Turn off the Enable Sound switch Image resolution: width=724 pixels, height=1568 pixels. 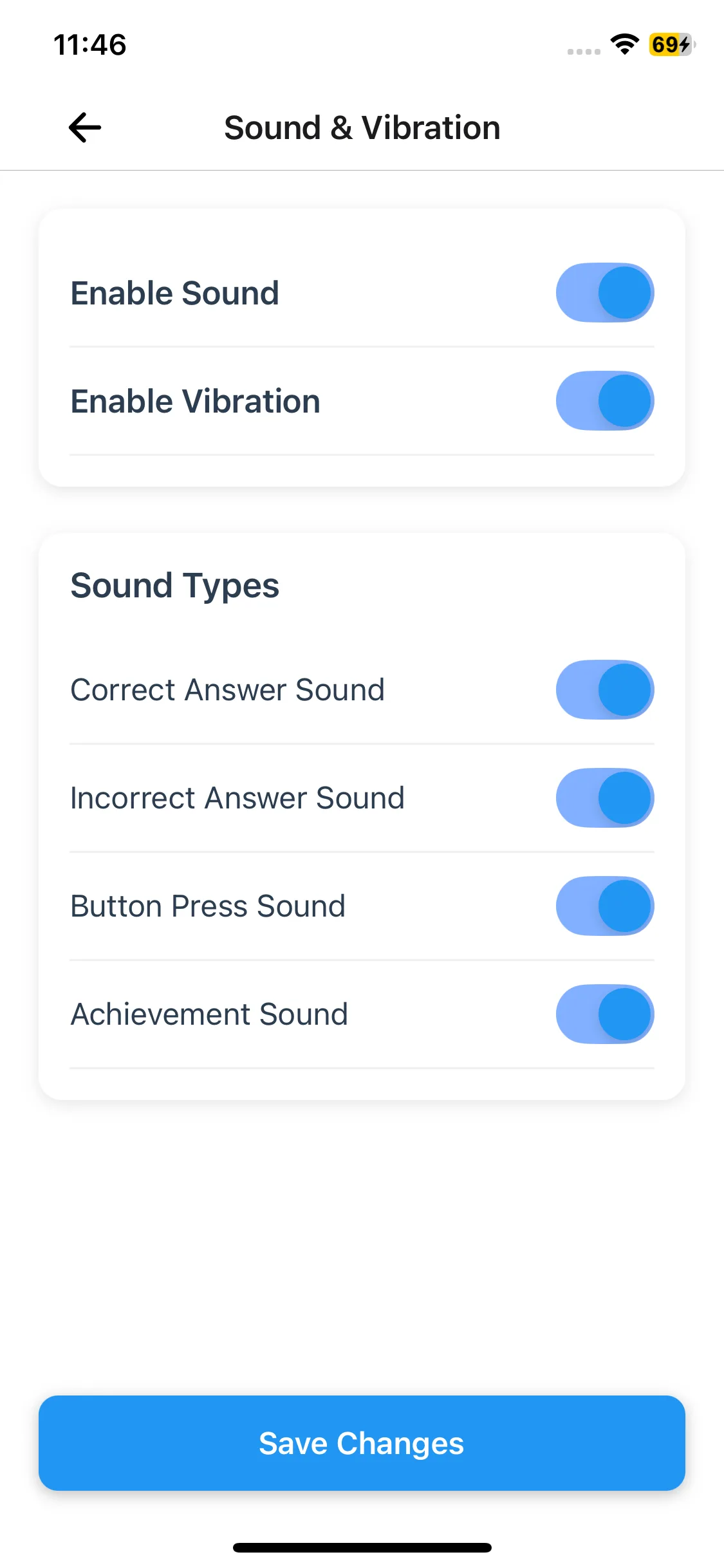[x=604, y=293]
